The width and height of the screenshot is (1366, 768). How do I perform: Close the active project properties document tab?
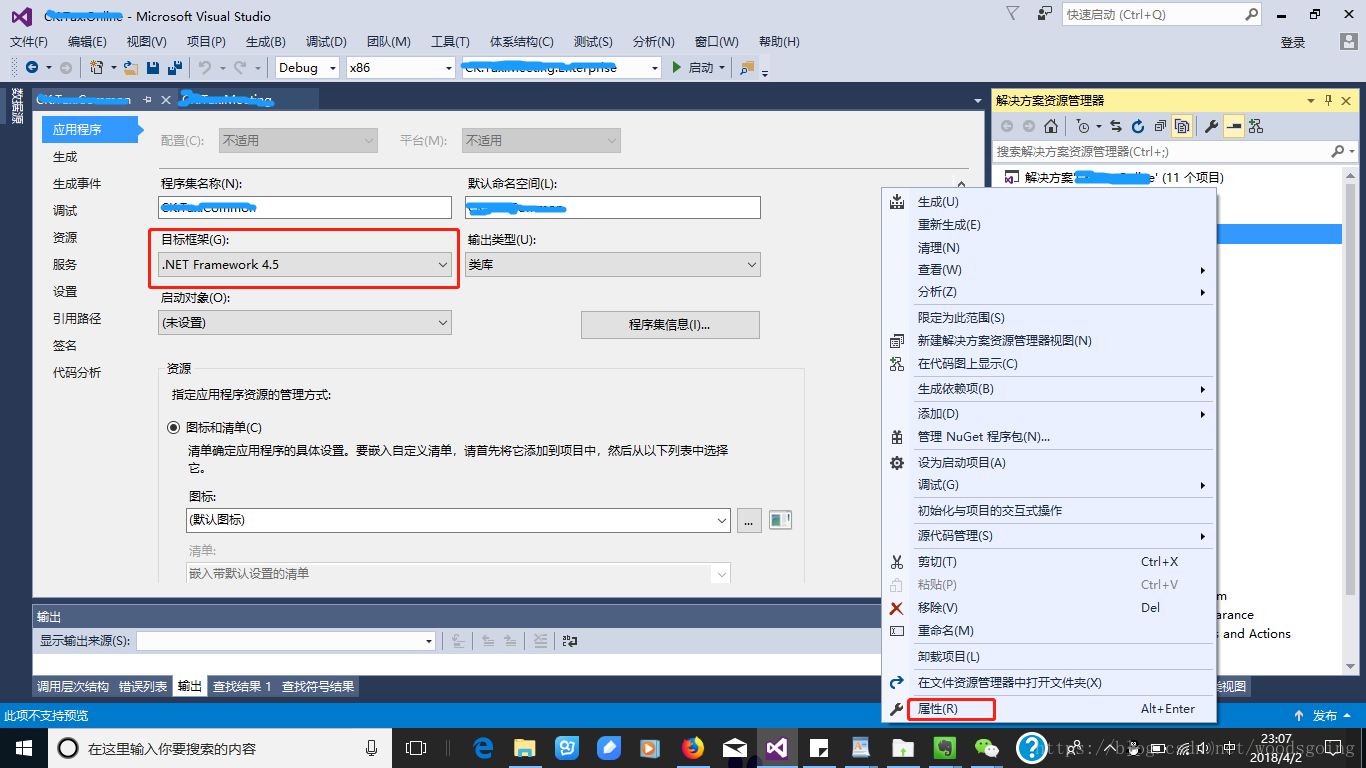pyautogui.click(x=166, y=100)
